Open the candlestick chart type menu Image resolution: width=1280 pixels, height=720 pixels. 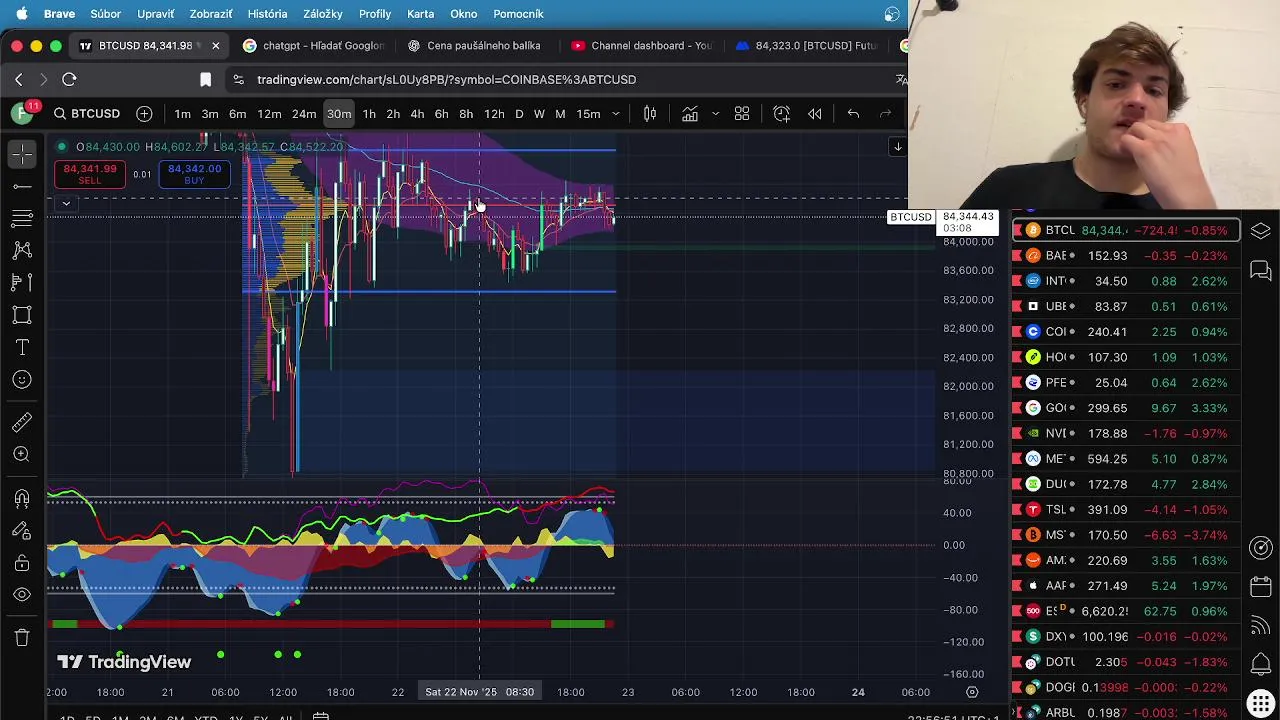[650, 114]
